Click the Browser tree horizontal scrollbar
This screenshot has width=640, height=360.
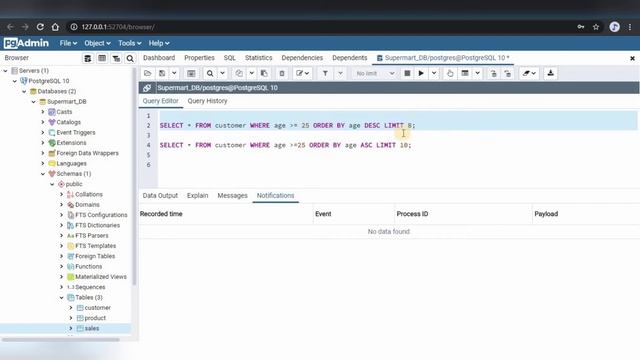point(61,340)
